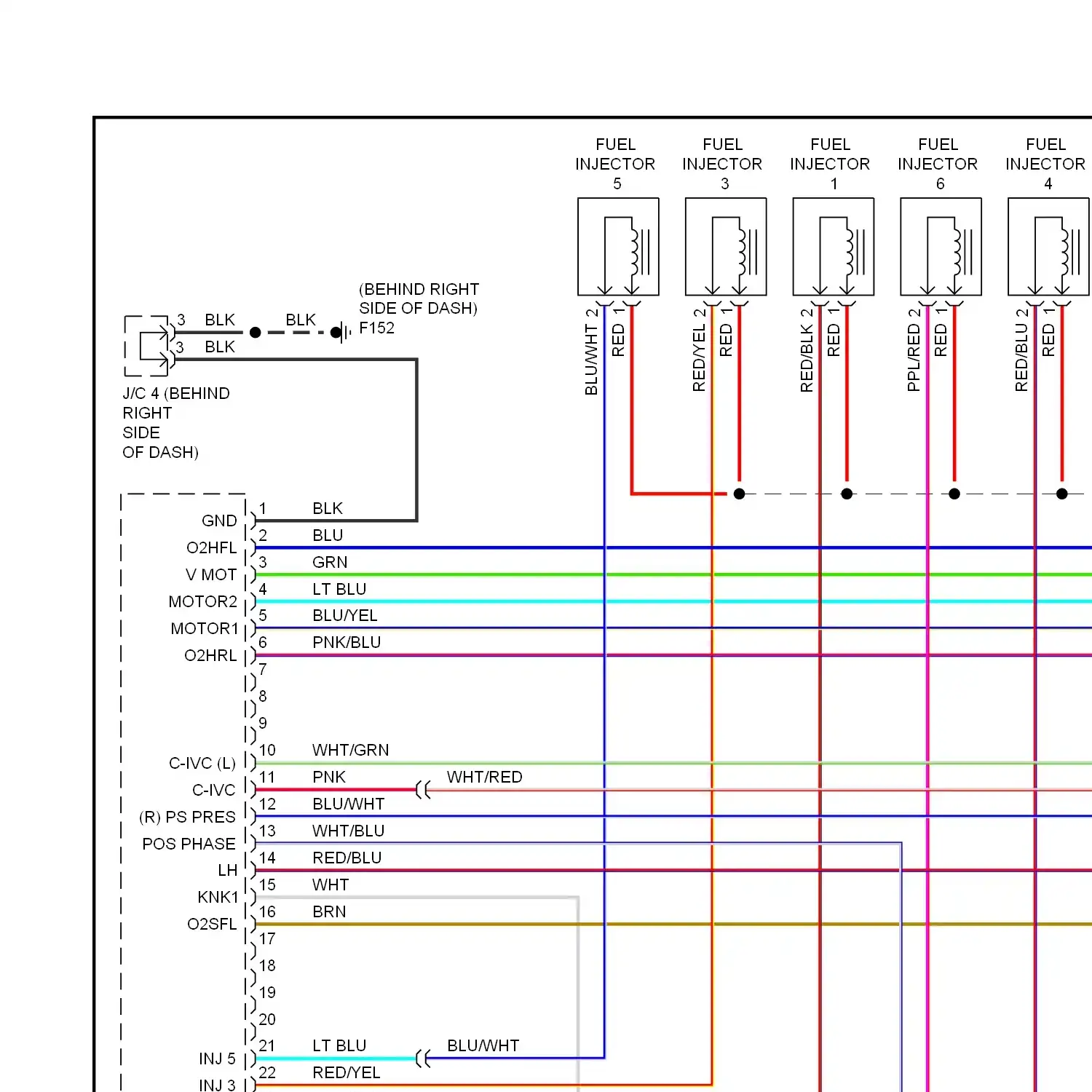Click the J/C 4 junction connector symbol
The height and width of the screenshot is (1092, 1092).
[x=151, y=346]
